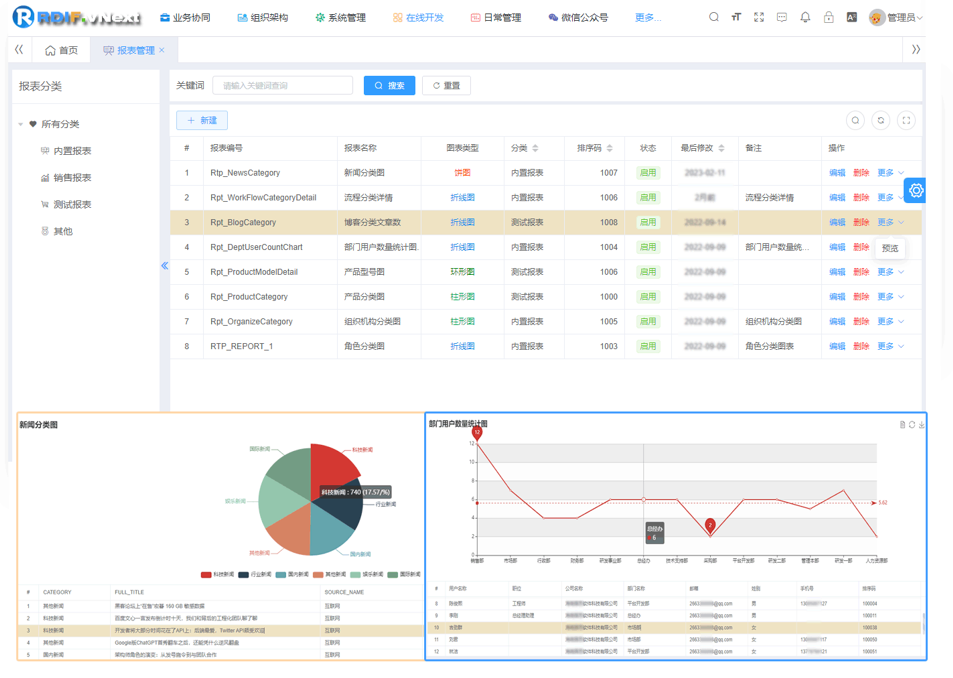Edit the RTP_REPORT_1 report
The height and width of the screenshot is (678, 953).
[x=837, y=346]
